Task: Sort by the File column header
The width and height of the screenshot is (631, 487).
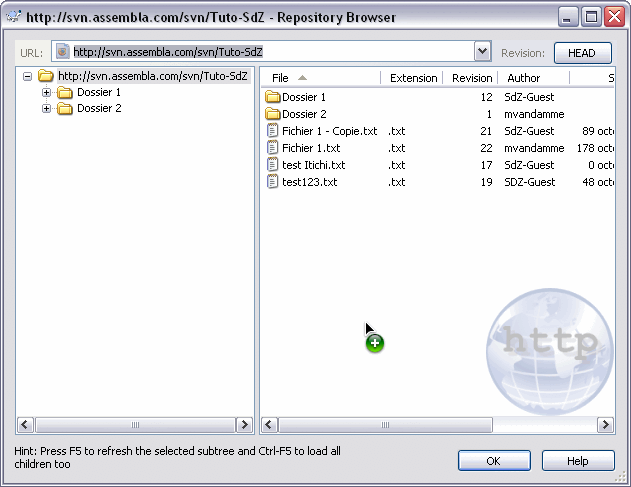Action: [321, 78]
